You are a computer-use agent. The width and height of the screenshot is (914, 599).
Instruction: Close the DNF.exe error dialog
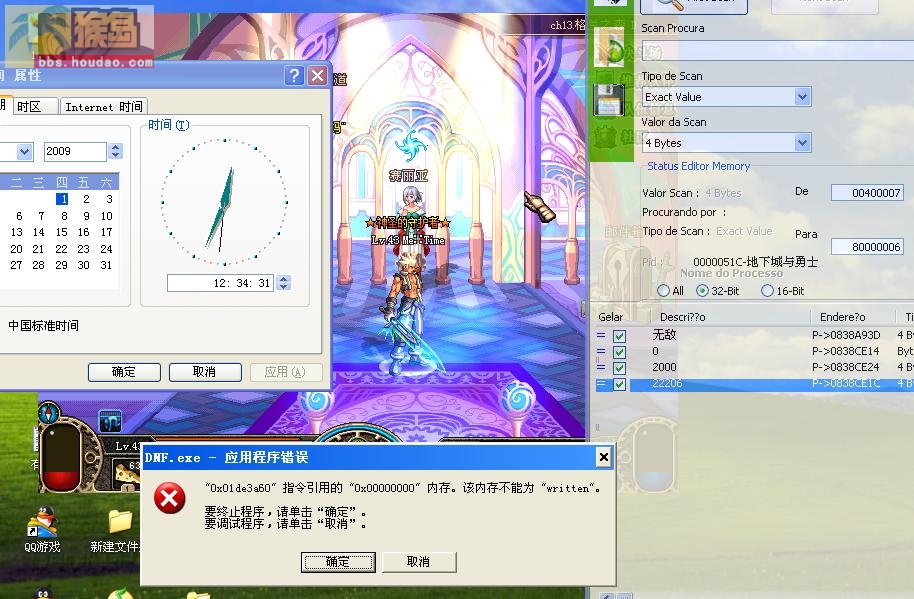604,457
